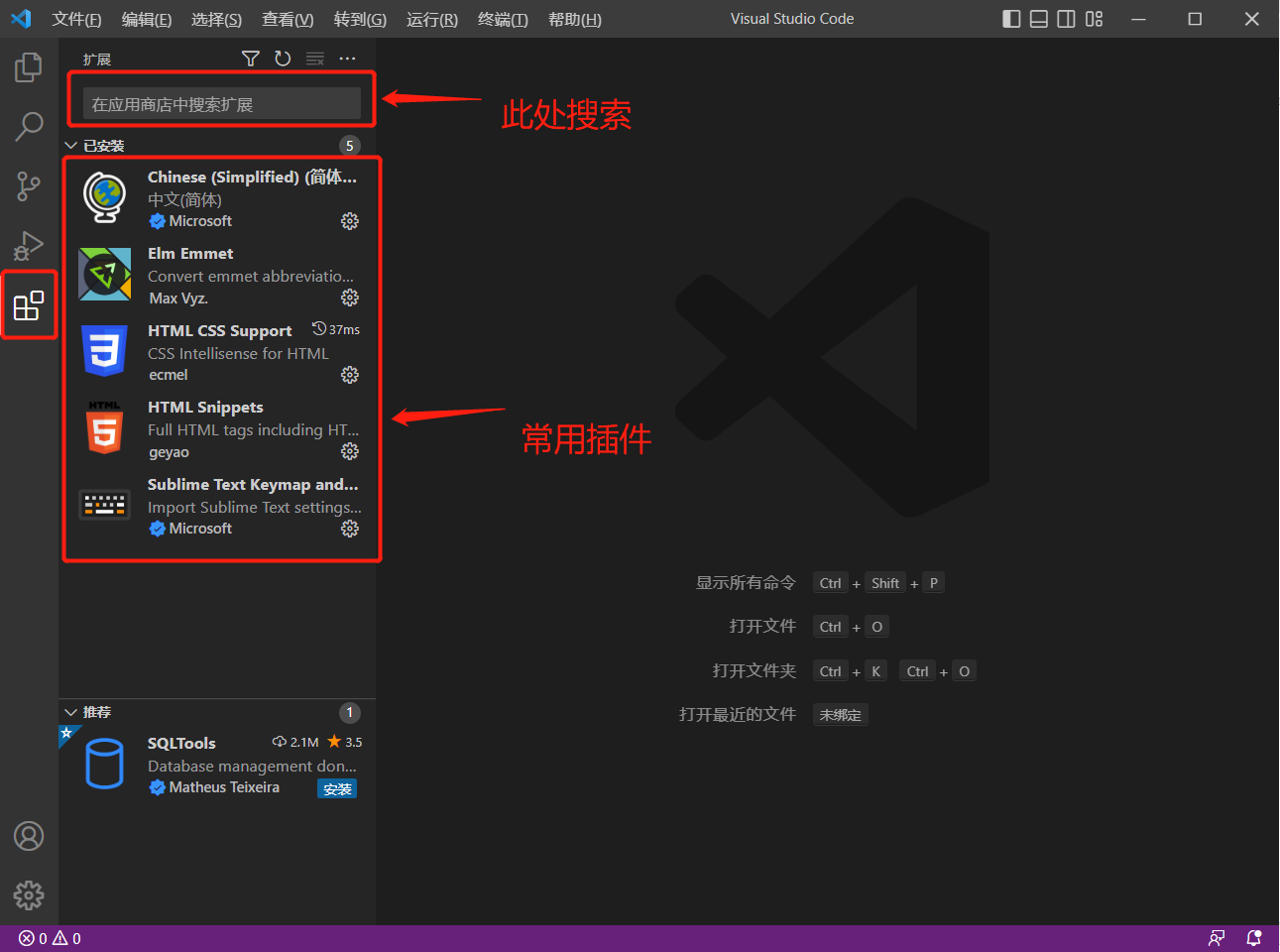
Task: Open the extensions panel more actions menu
Action: click(x=347, y=59)
